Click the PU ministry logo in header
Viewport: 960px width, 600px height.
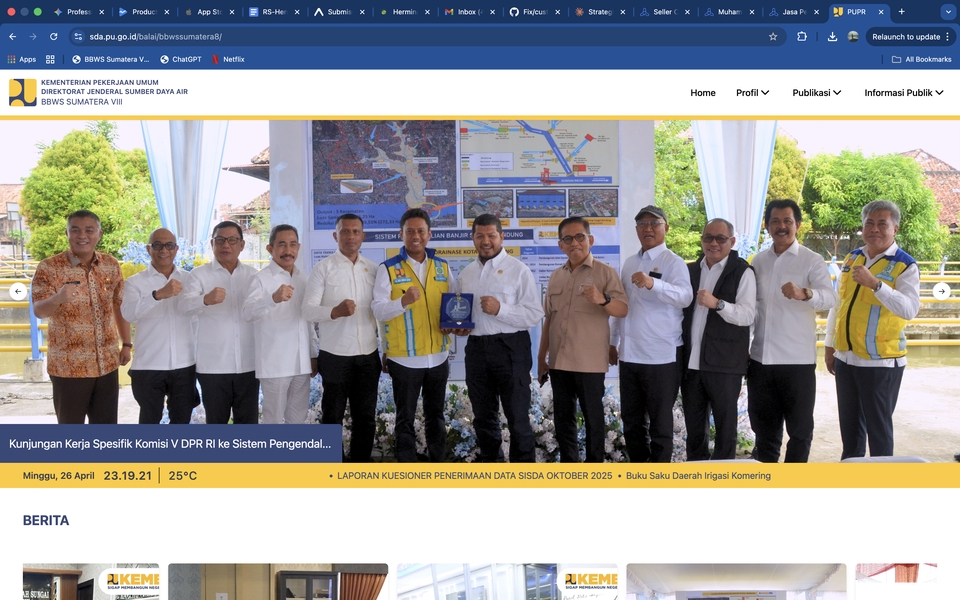pos(23,92)
